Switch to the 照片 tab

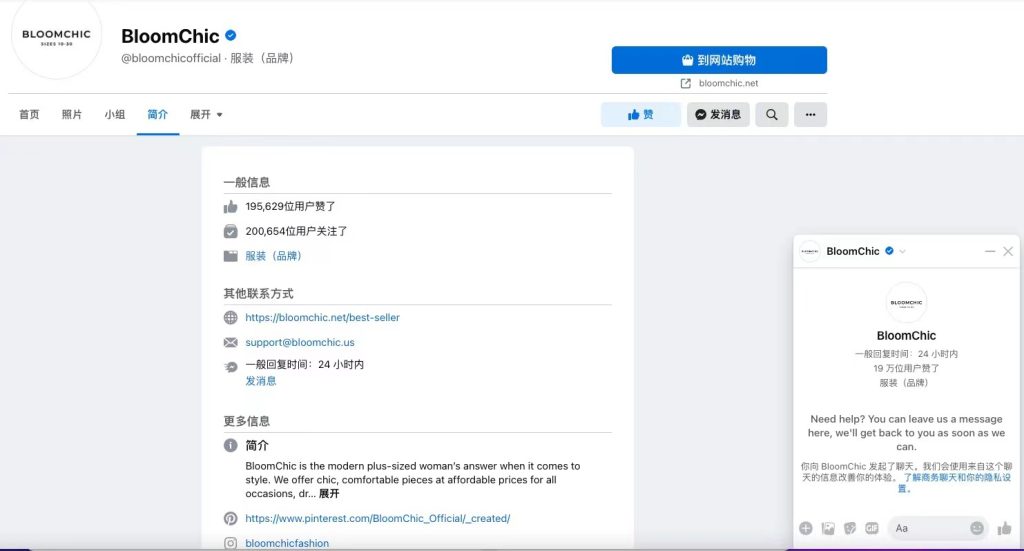click(72, 114)
